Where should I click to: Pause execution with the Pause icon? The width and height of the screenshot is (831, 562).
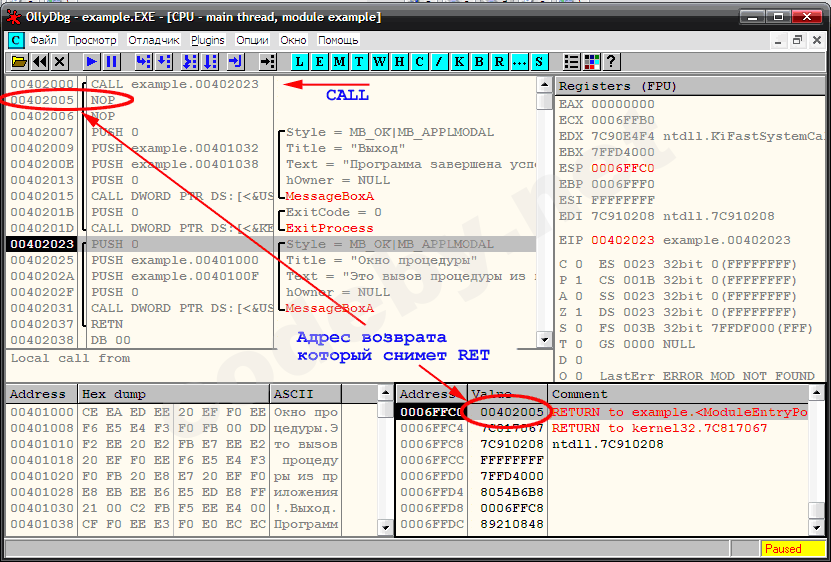tap(111, 62)
